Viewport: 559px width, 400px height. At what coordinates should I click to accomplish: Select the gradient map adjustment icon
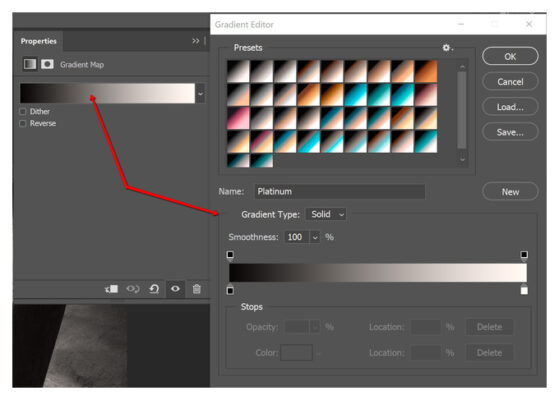pyautogui.click(x=30, y=64)
